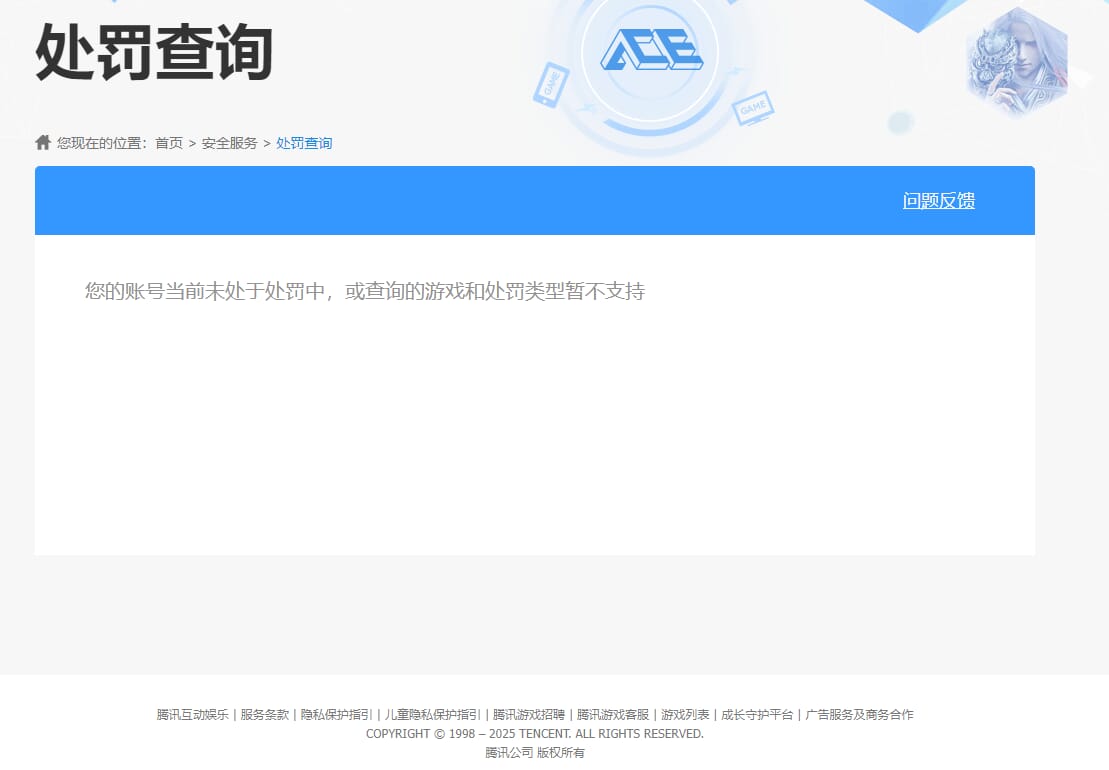Visit 成长守护平台 in the footer

(x=757, y=715)
